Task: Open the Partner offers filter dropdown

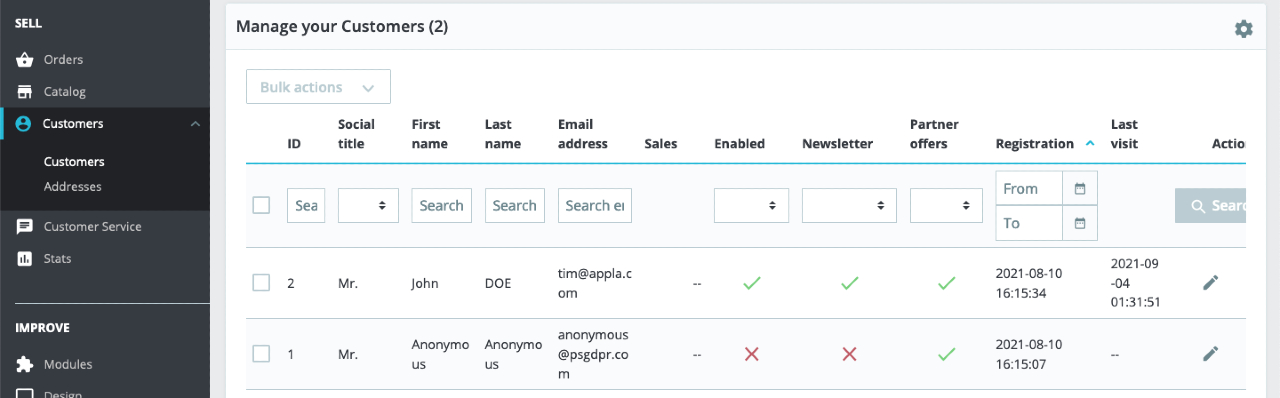Action: pos(946,205)
